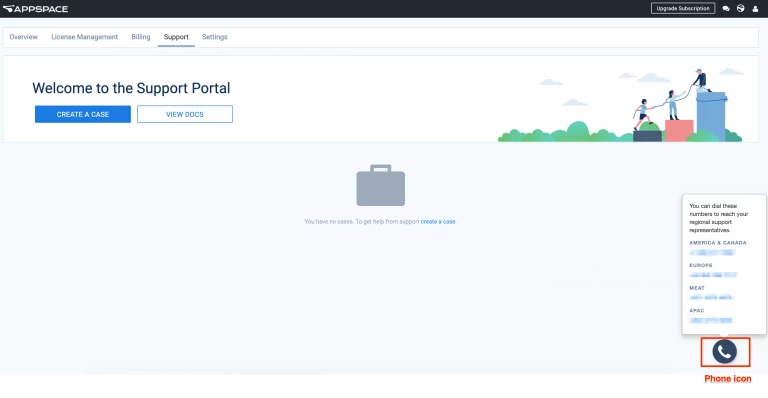Select the Support tab
Screen dimensions: 768x398
[176, 37]
